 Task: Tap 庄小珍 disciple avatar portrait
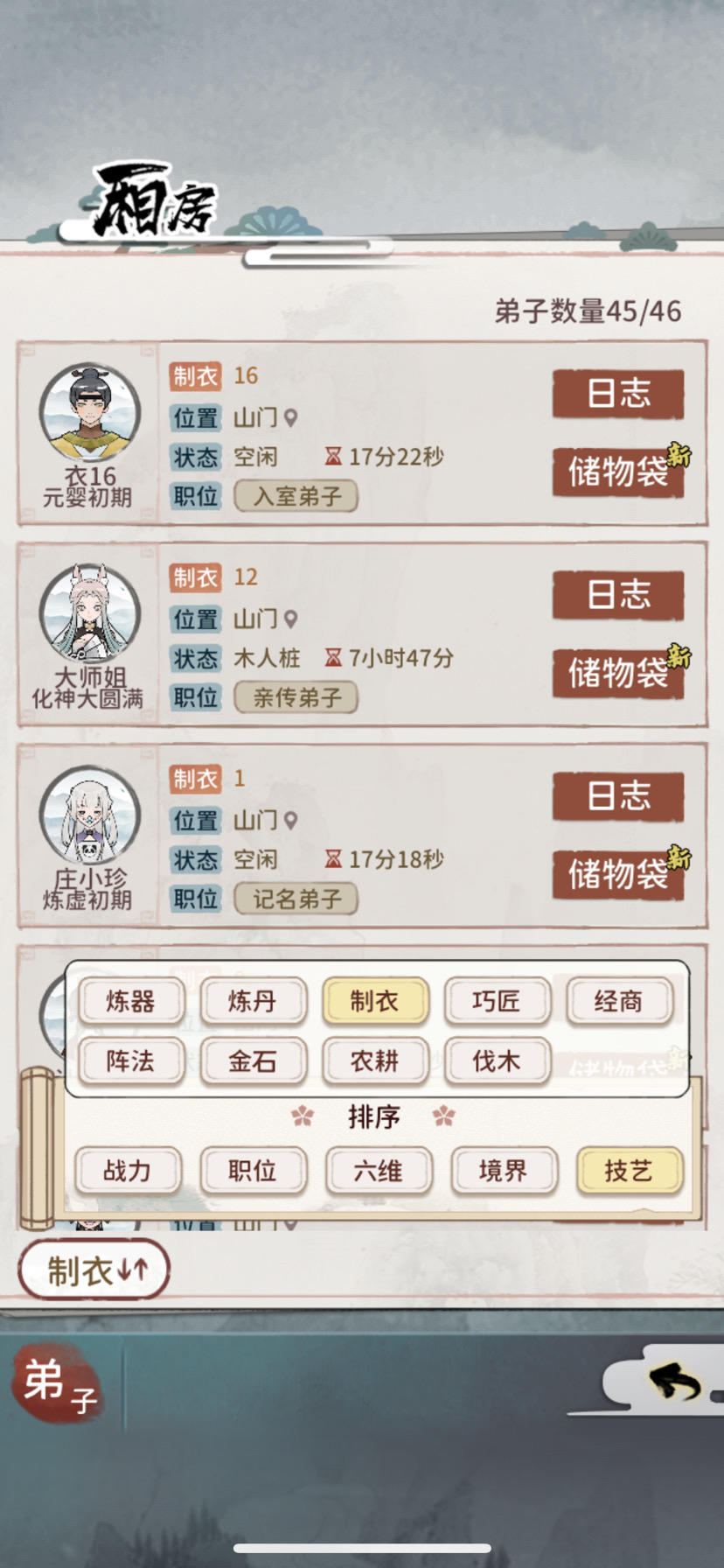(90, 815)
